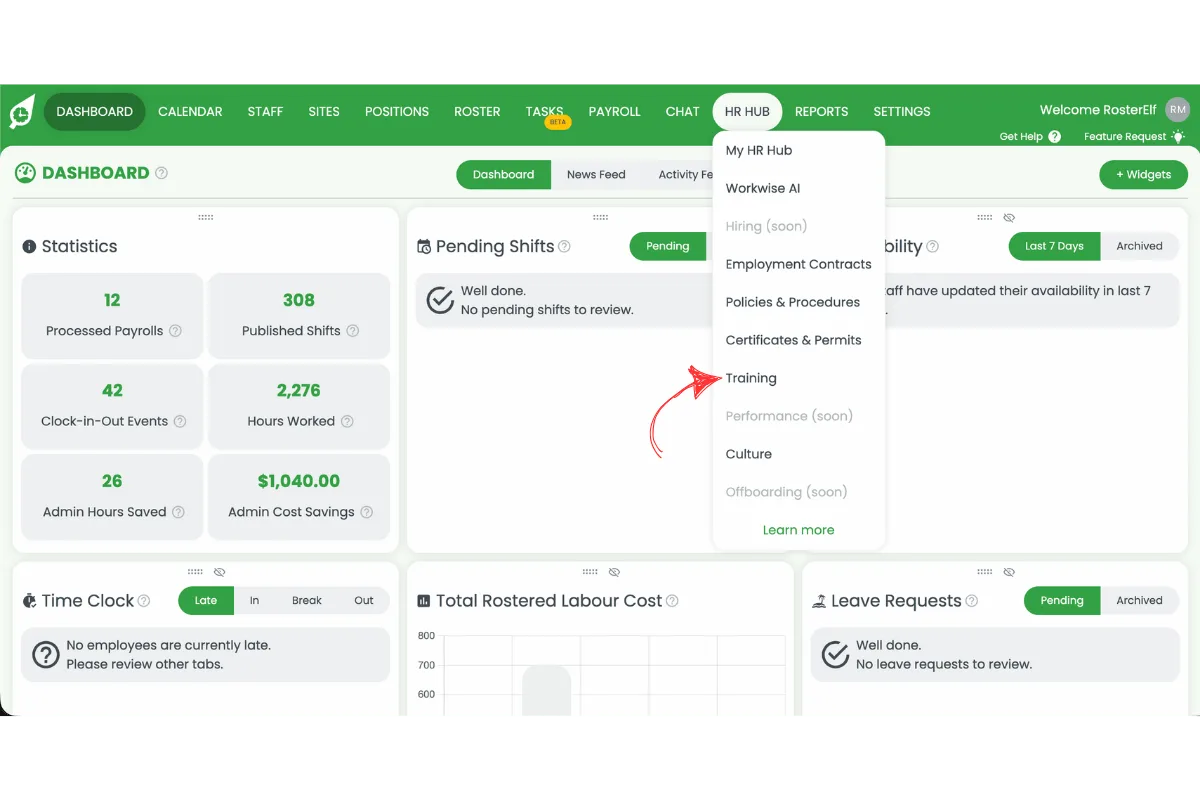
Task: Select Culture from HR Hub menu
Action: (749, 454)
